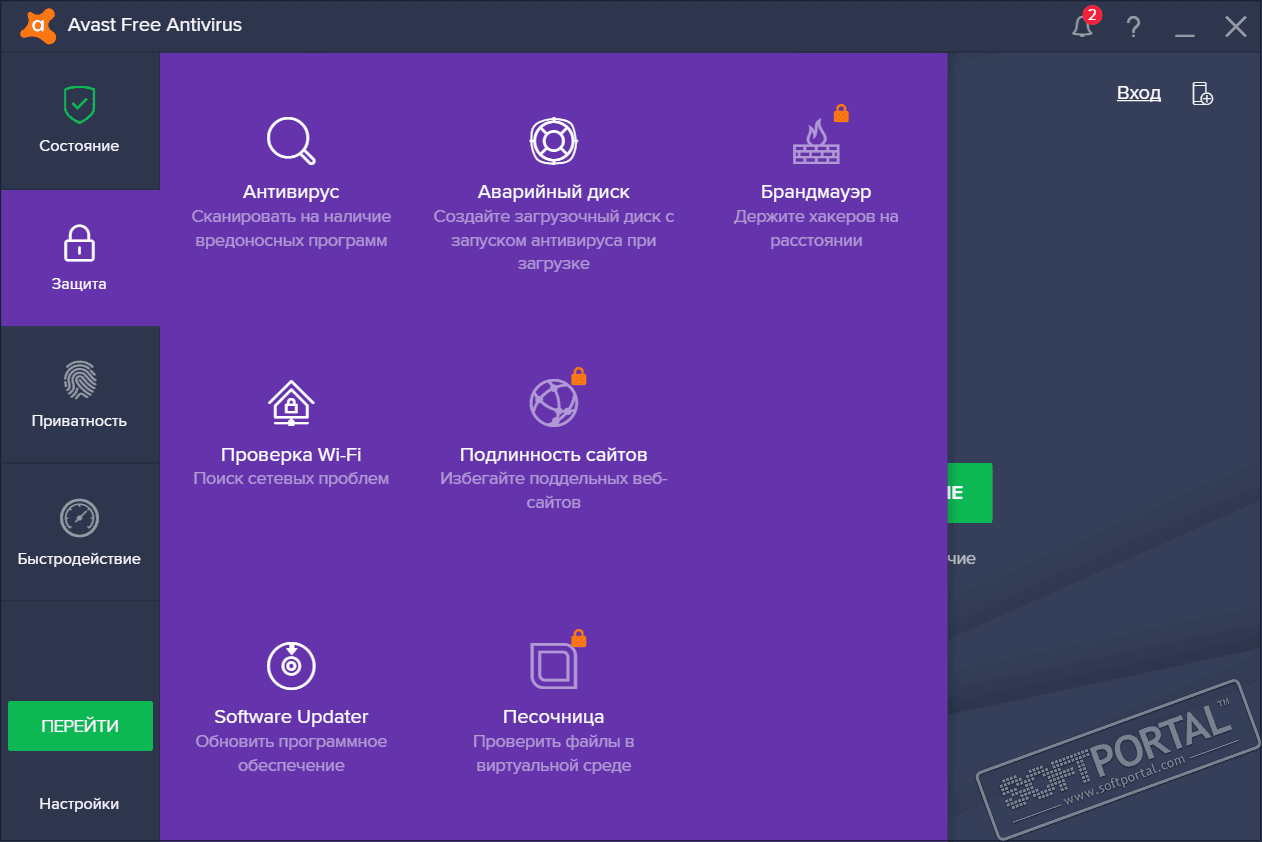This screenshot has width=1262, height=842.
Task: Open Настройки at the sidebar bottom
Action: [x=79, y=804]
